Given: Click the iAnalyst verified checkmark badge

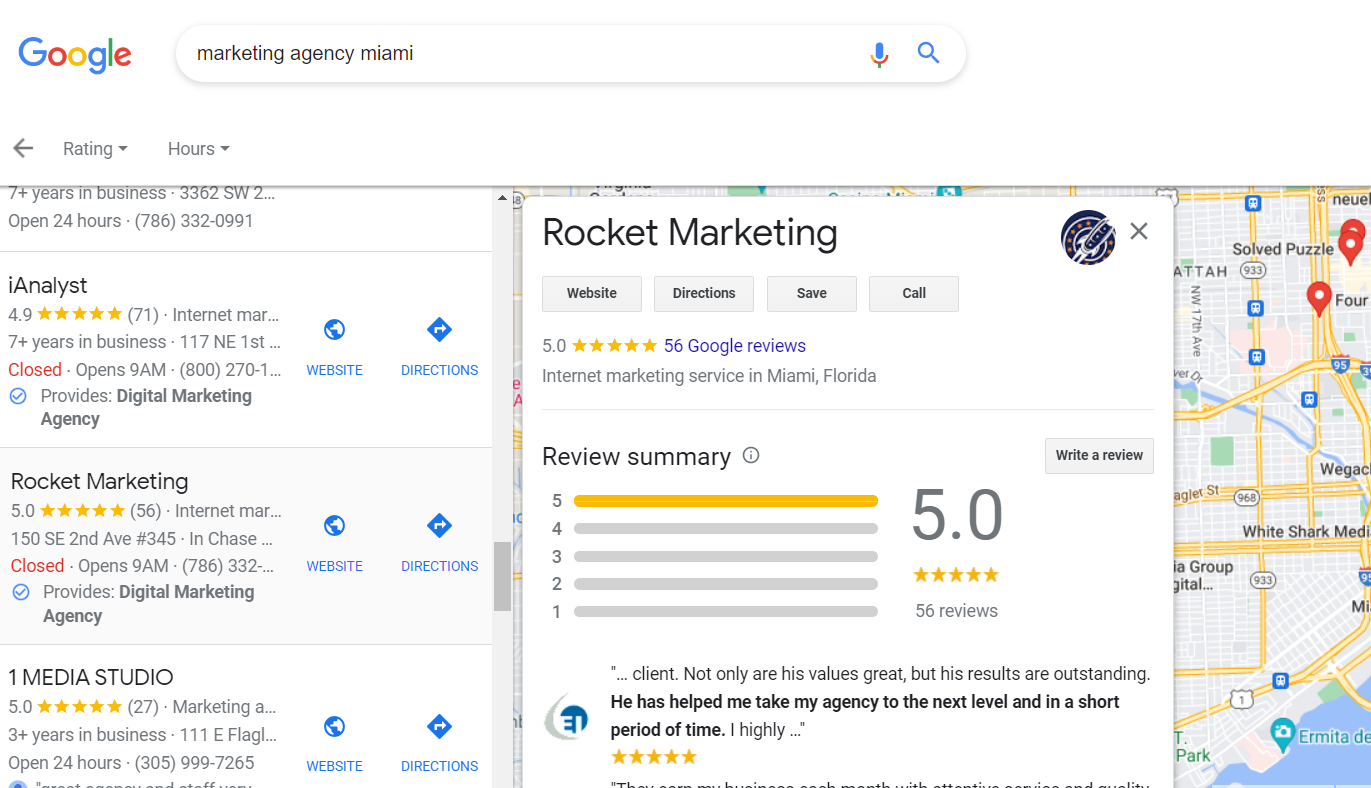Looking at the screenshot, I should point(18,397).
